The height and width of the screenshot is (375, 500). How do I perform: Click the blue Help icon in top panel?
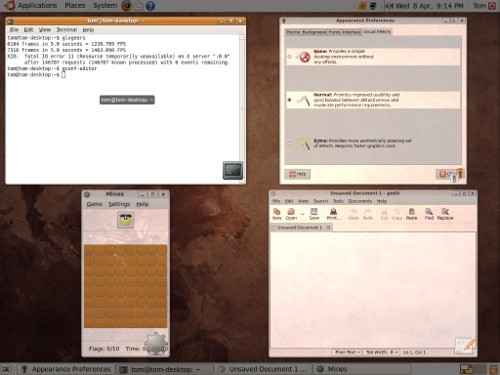point(150,6)
